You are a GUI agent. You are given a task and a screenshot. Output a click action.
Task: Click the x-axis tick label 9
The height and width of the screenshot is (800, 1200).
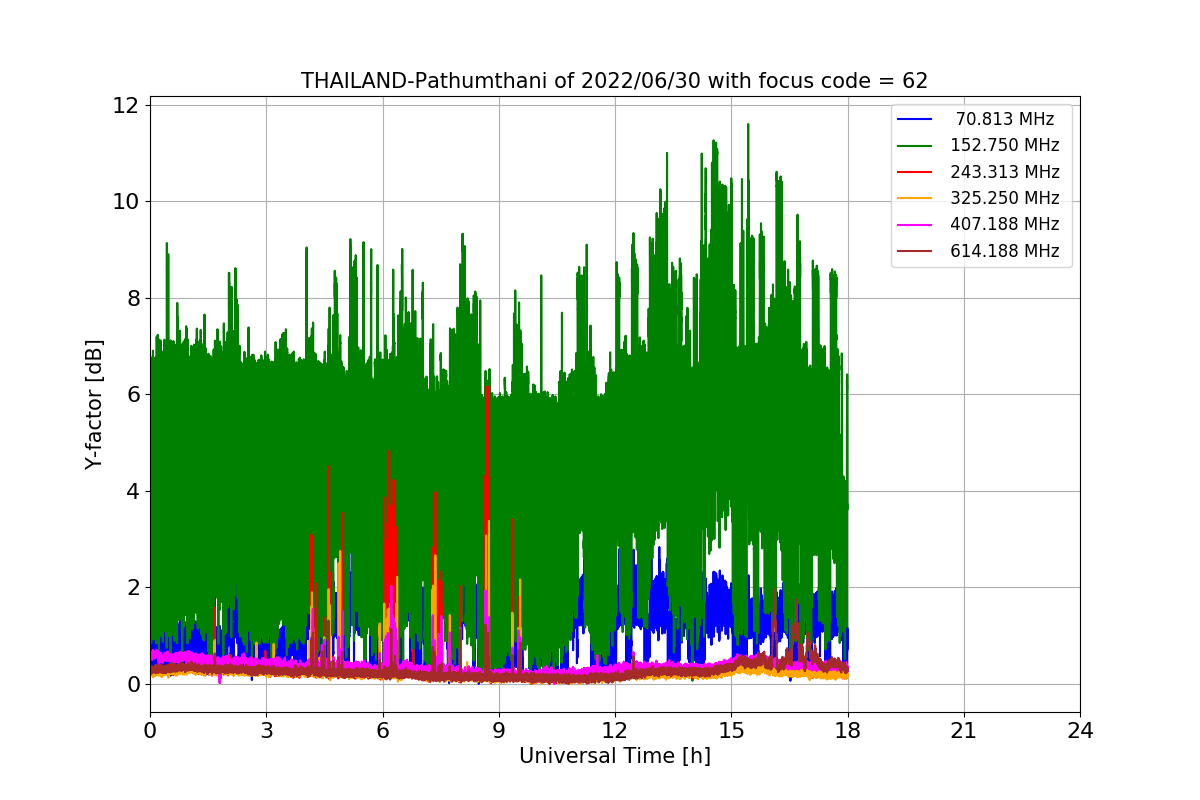[x=499, y=731]
